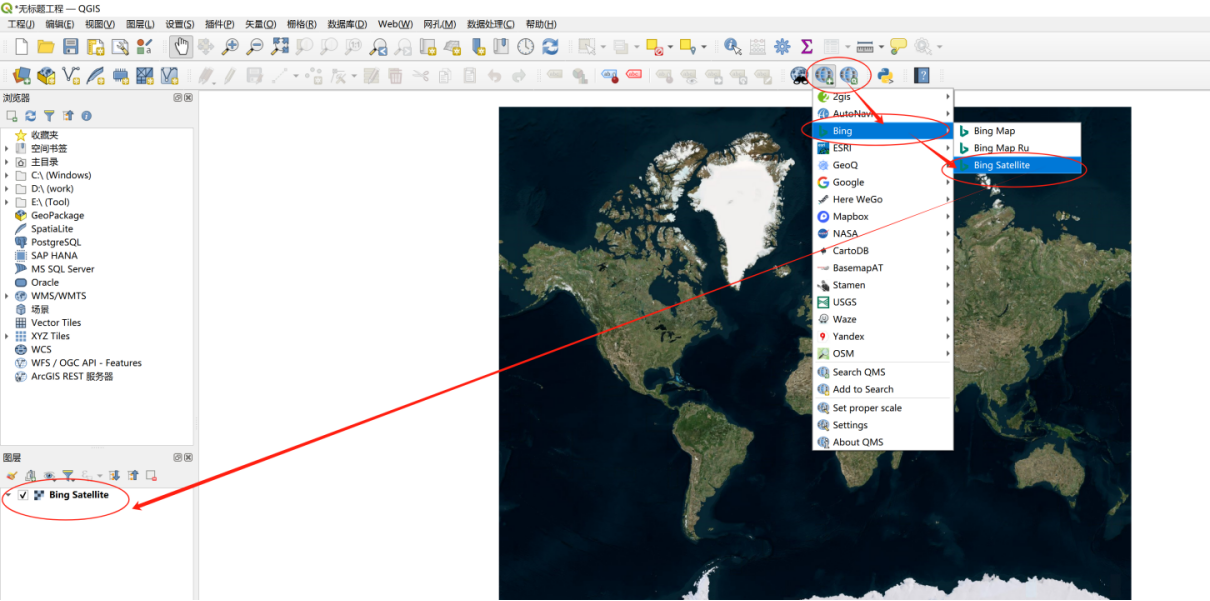The image size is (1210, 601).
Task: Click the Zoom Full extent icon
Action: 280,46
